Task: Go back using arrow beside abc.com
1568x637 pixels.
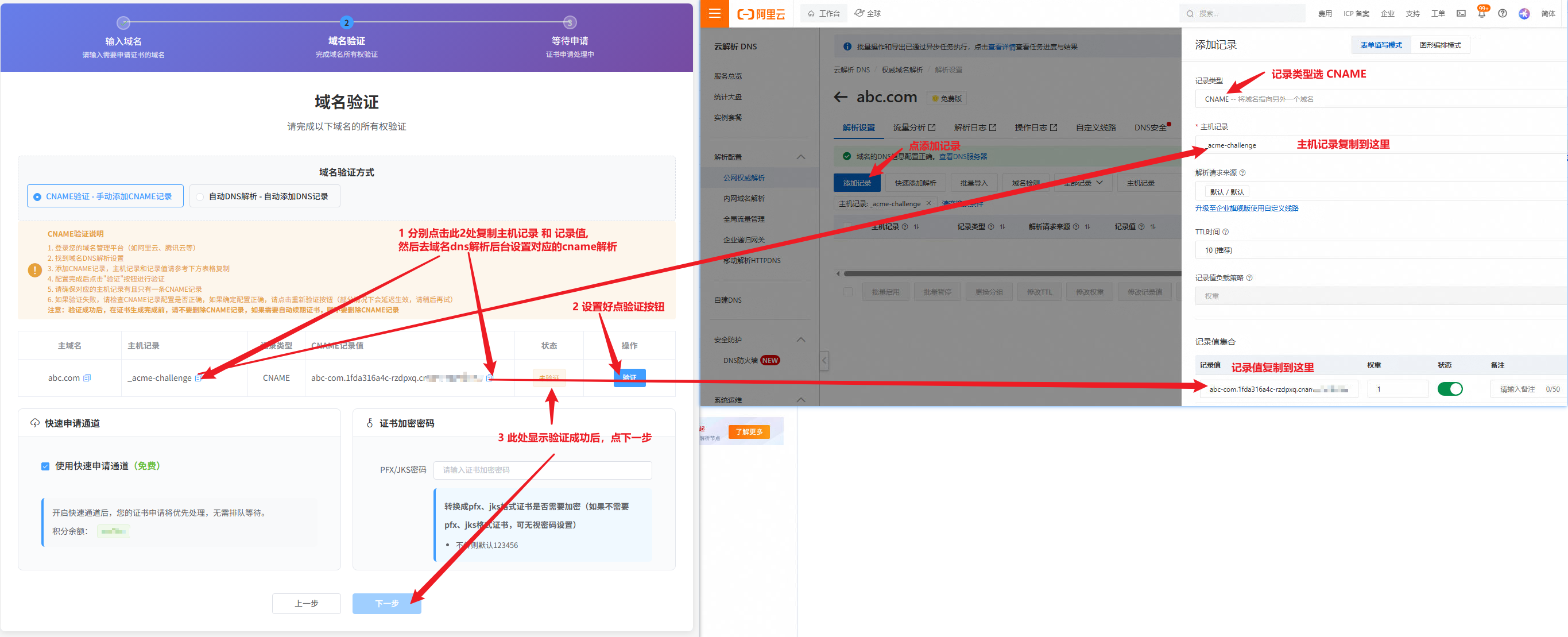Action: point(841,97)
